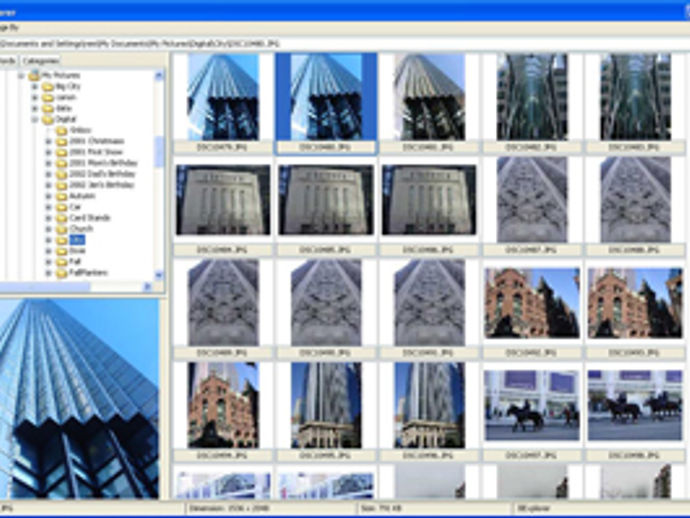Select the DSC10486.JPG stone building thumbnail
Viewport: 690px width, 518px height.
(429, 200)
